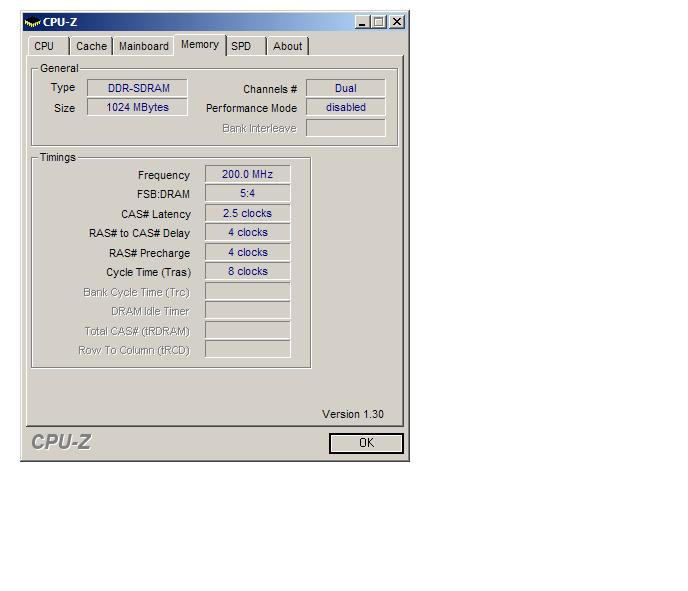Click the Bank Cycle Time (Trc) label
The width and height of the screenshot is (688, 591).
[x=136, y=292]
